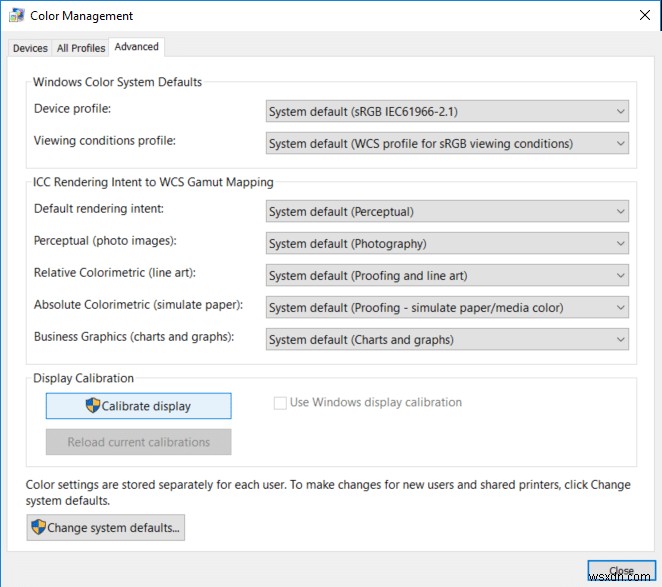662x587 pixels.
Task: Click the ICC Rendering Intent to WCS Gamut Mapping heading
Action: [153, 182]
